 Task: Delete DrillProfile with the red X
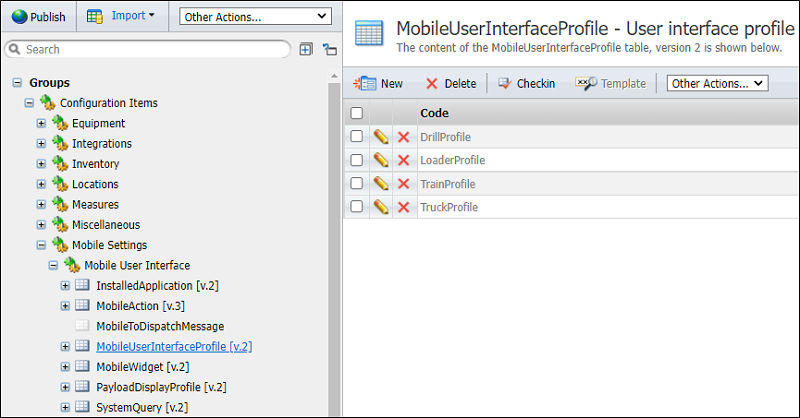click(404, 137)
